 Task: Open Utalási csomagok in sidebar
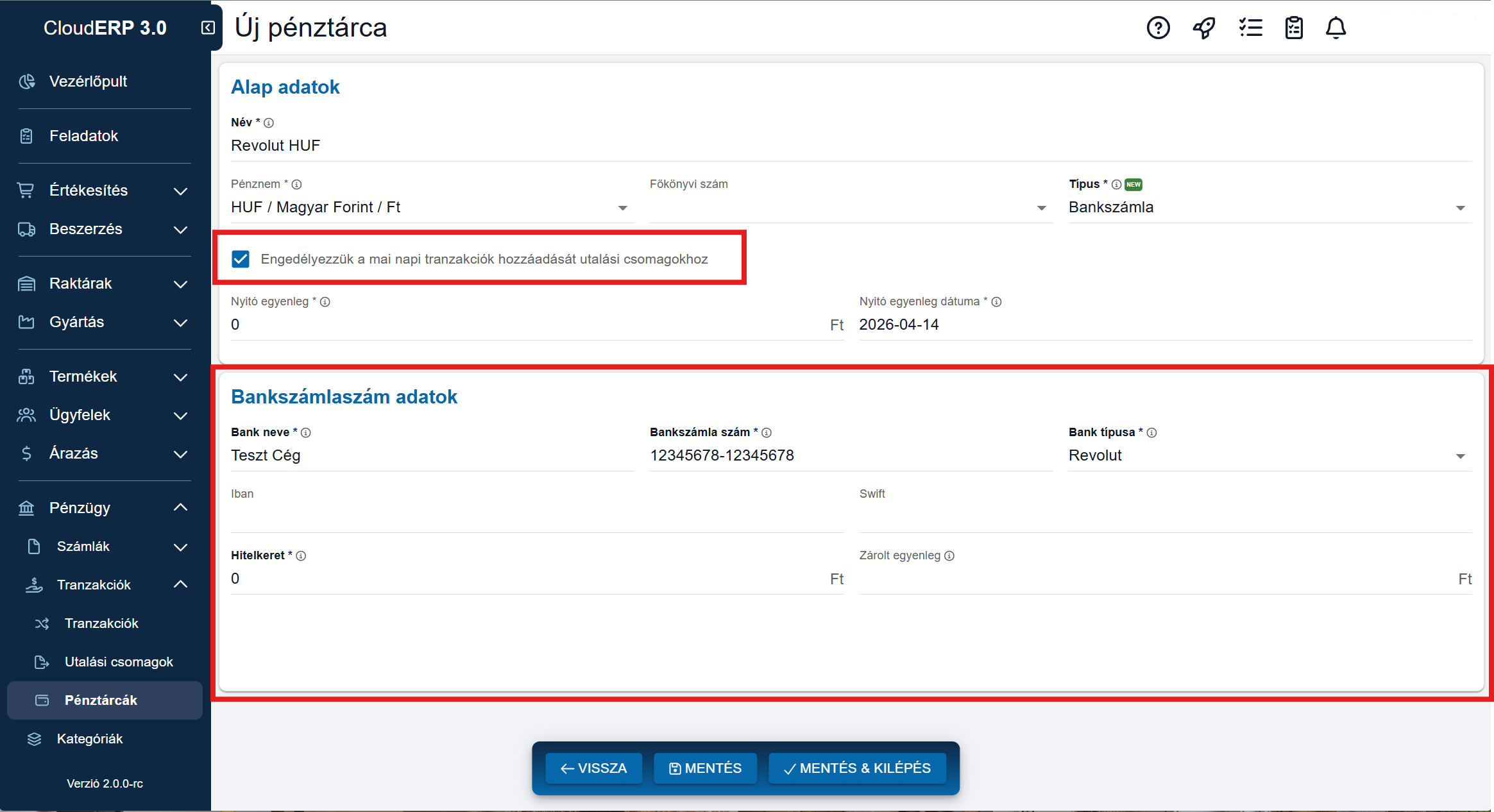[x=119, y=662]
